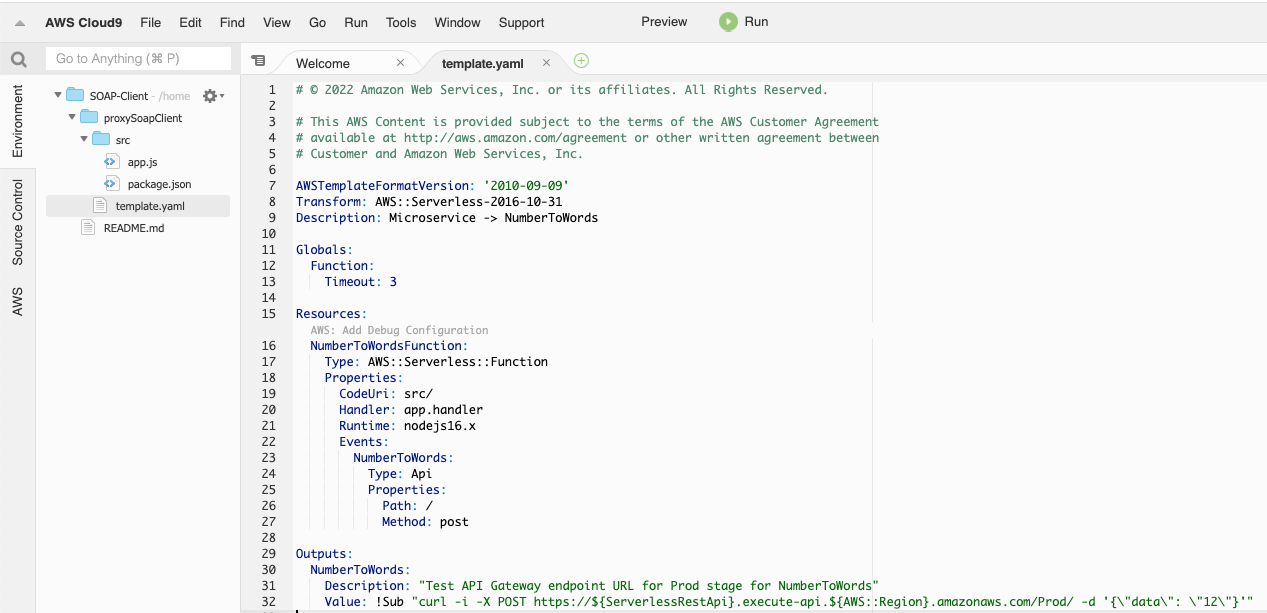Open the Go menu

click(318, 22)
